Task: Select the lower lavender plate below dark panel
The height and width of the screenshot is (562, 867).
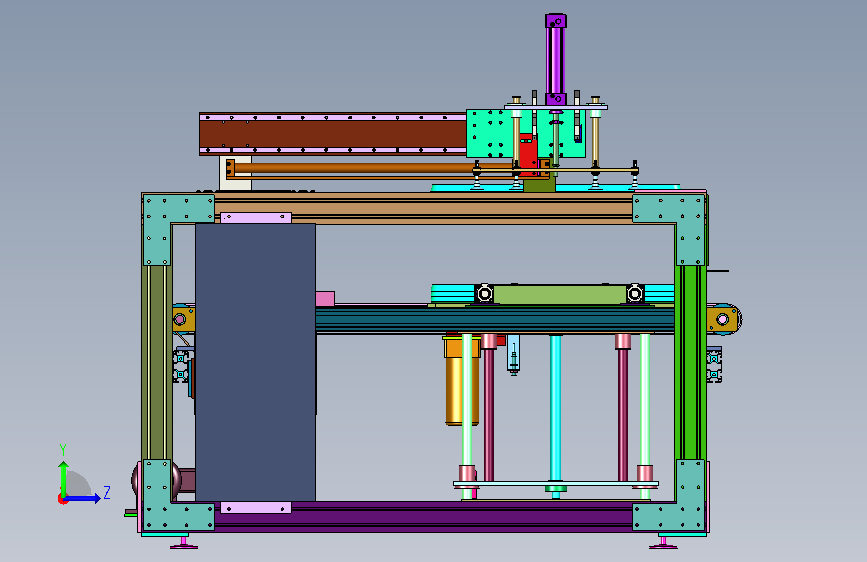Action: click(256, 508)
